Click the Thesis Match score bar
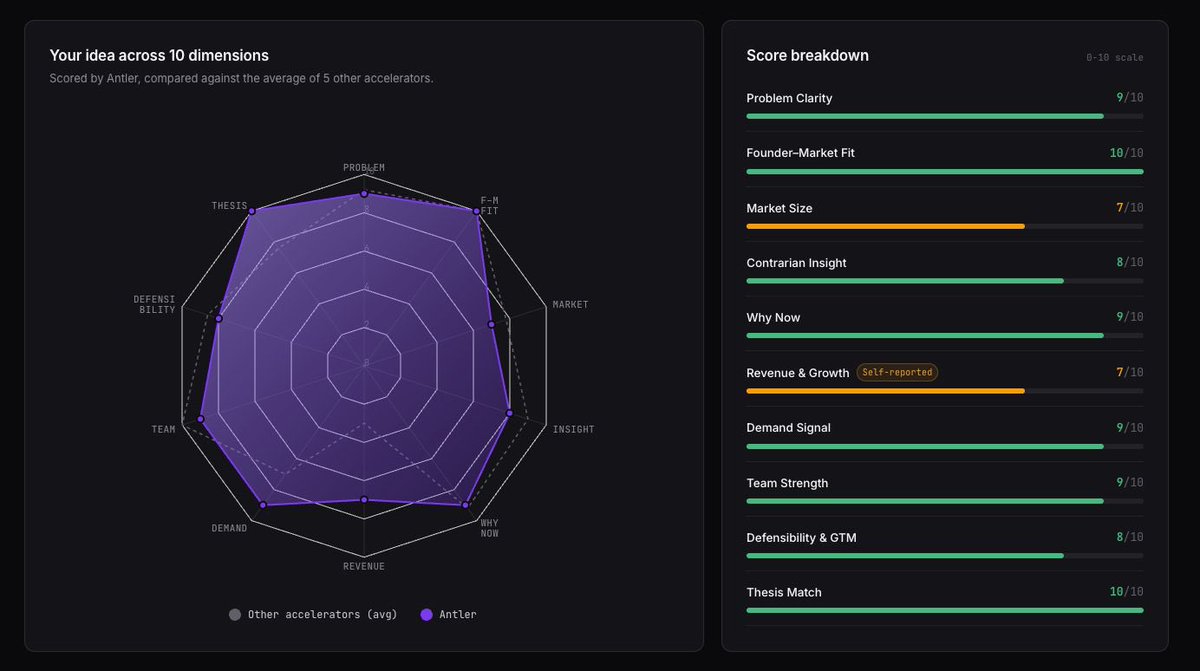This screenshot has width=1200, height=671. pos(945,610)
